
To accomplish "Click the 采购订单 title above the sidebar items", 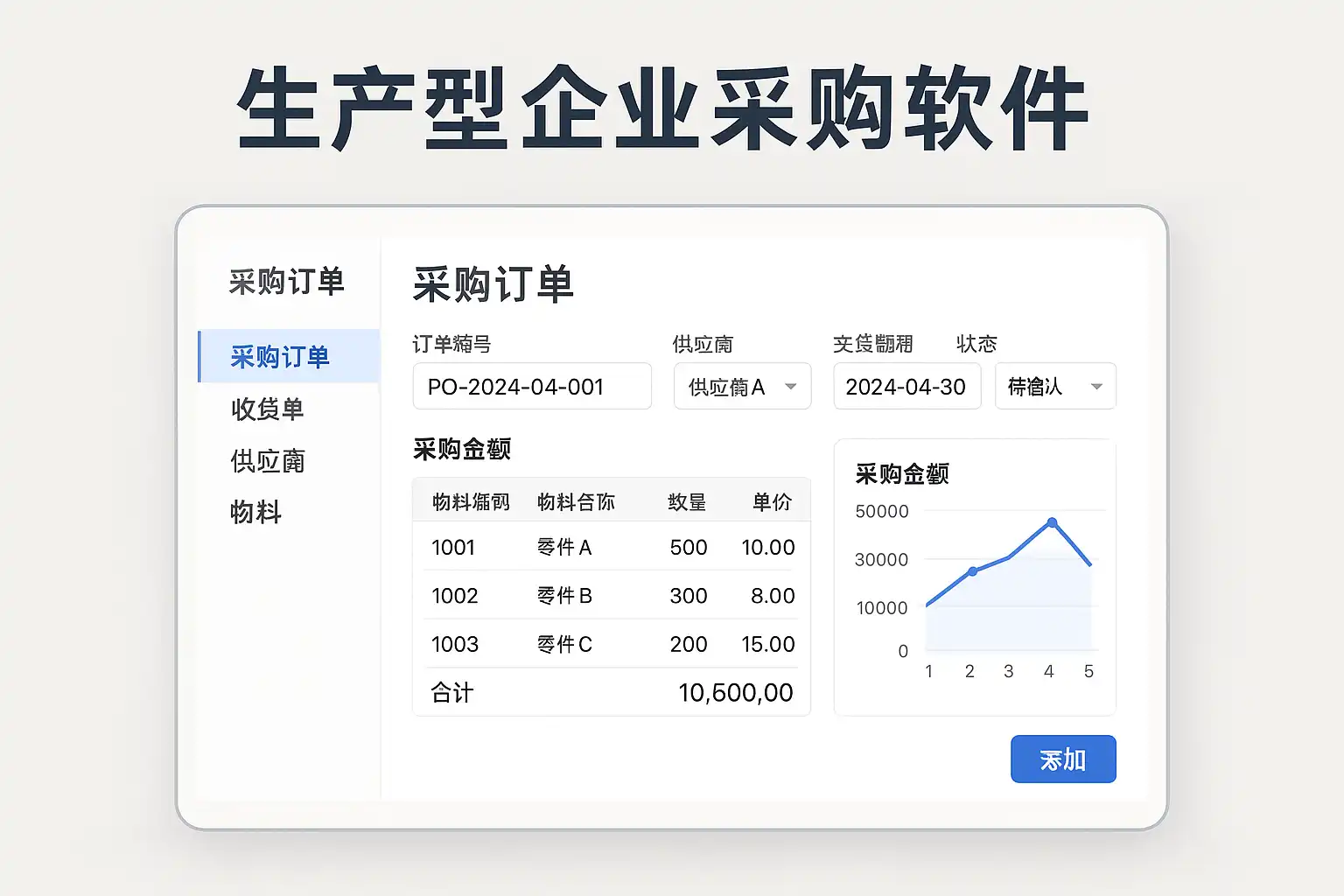I will [287, 282].
